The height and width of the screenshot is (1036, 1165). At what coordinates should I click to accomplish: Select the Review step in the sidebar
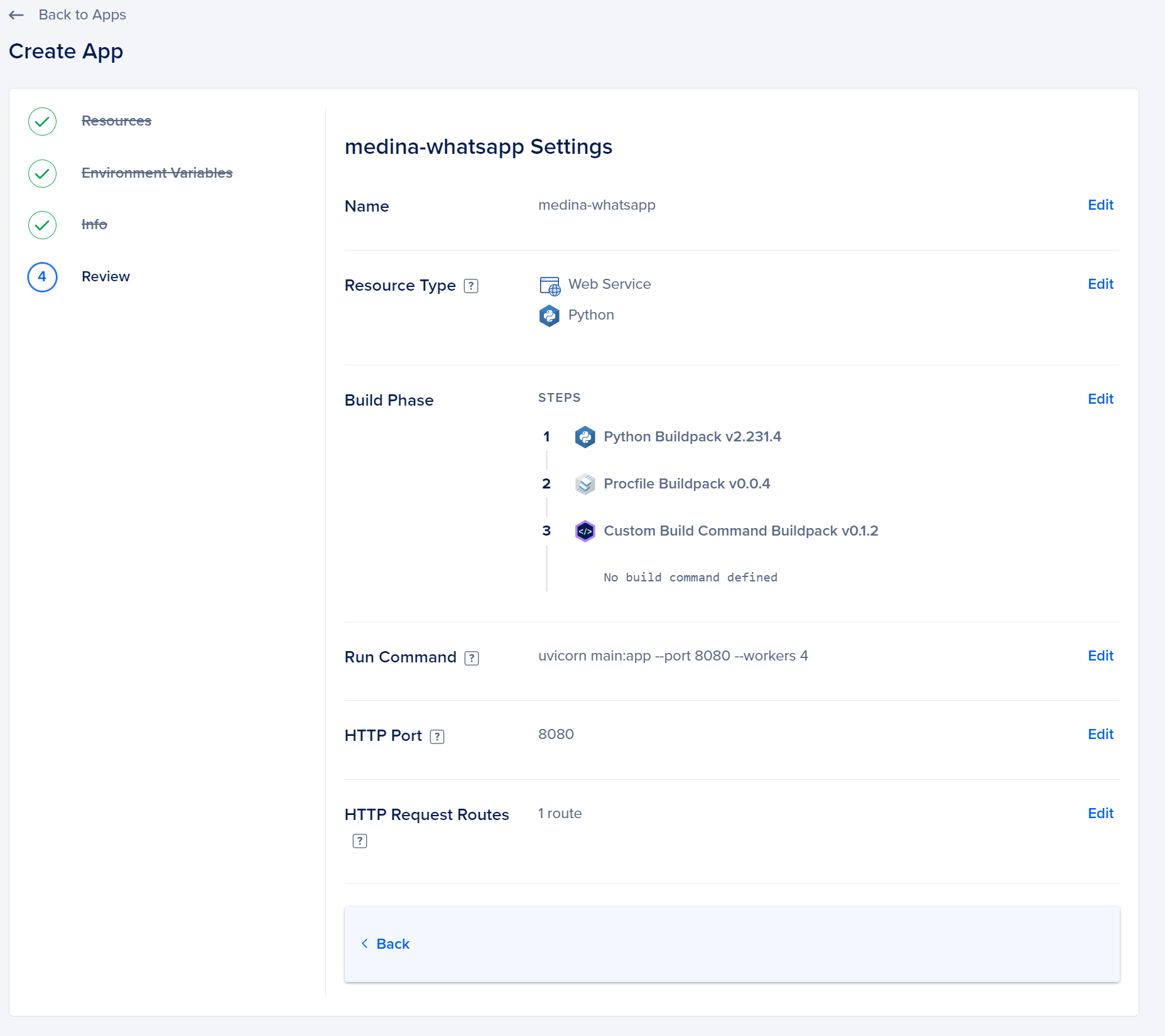[x=106, y=276]
